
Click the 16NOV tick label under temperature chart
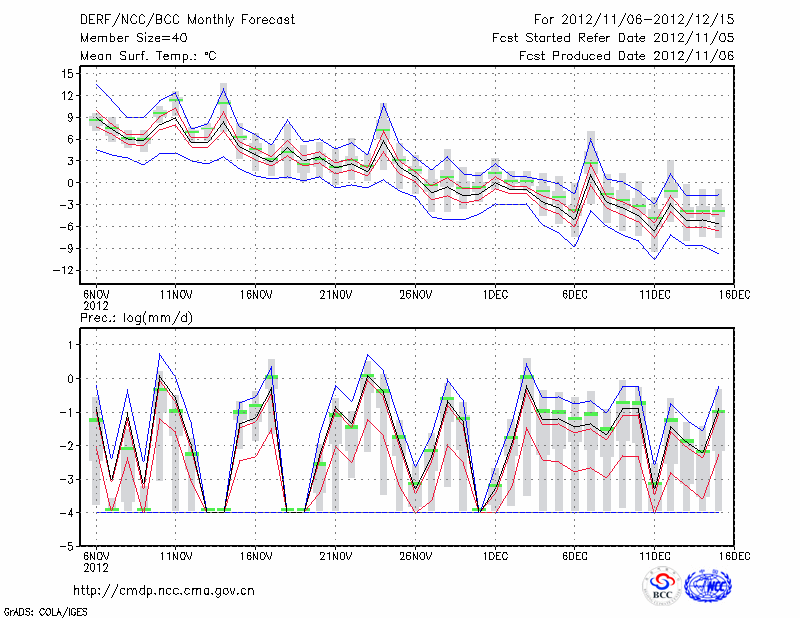255,294
